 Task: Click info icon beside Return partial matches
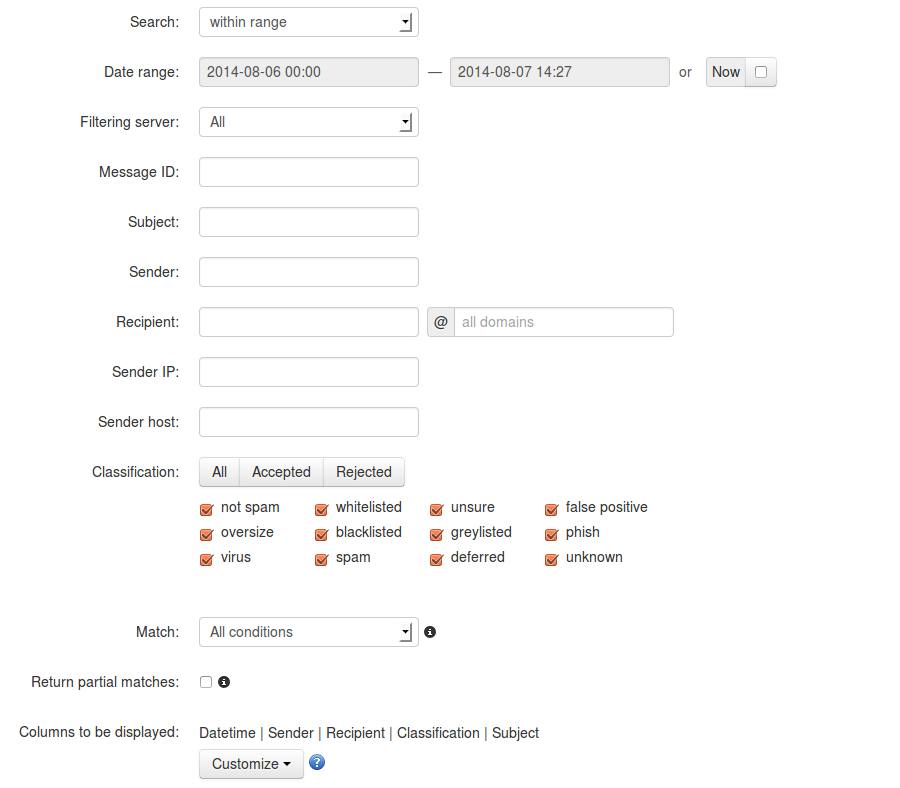tap(224, 682)
